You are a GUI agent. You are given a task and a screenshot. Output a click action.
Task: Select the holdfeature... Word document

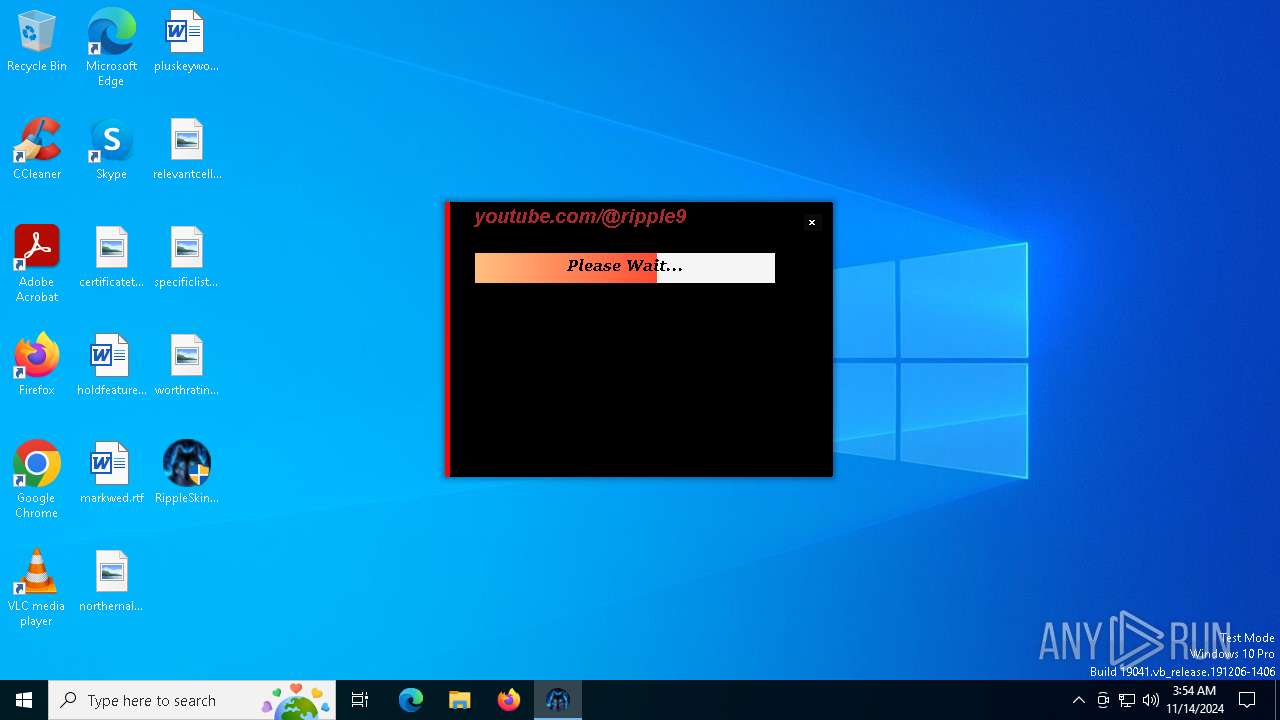[111, 366]
